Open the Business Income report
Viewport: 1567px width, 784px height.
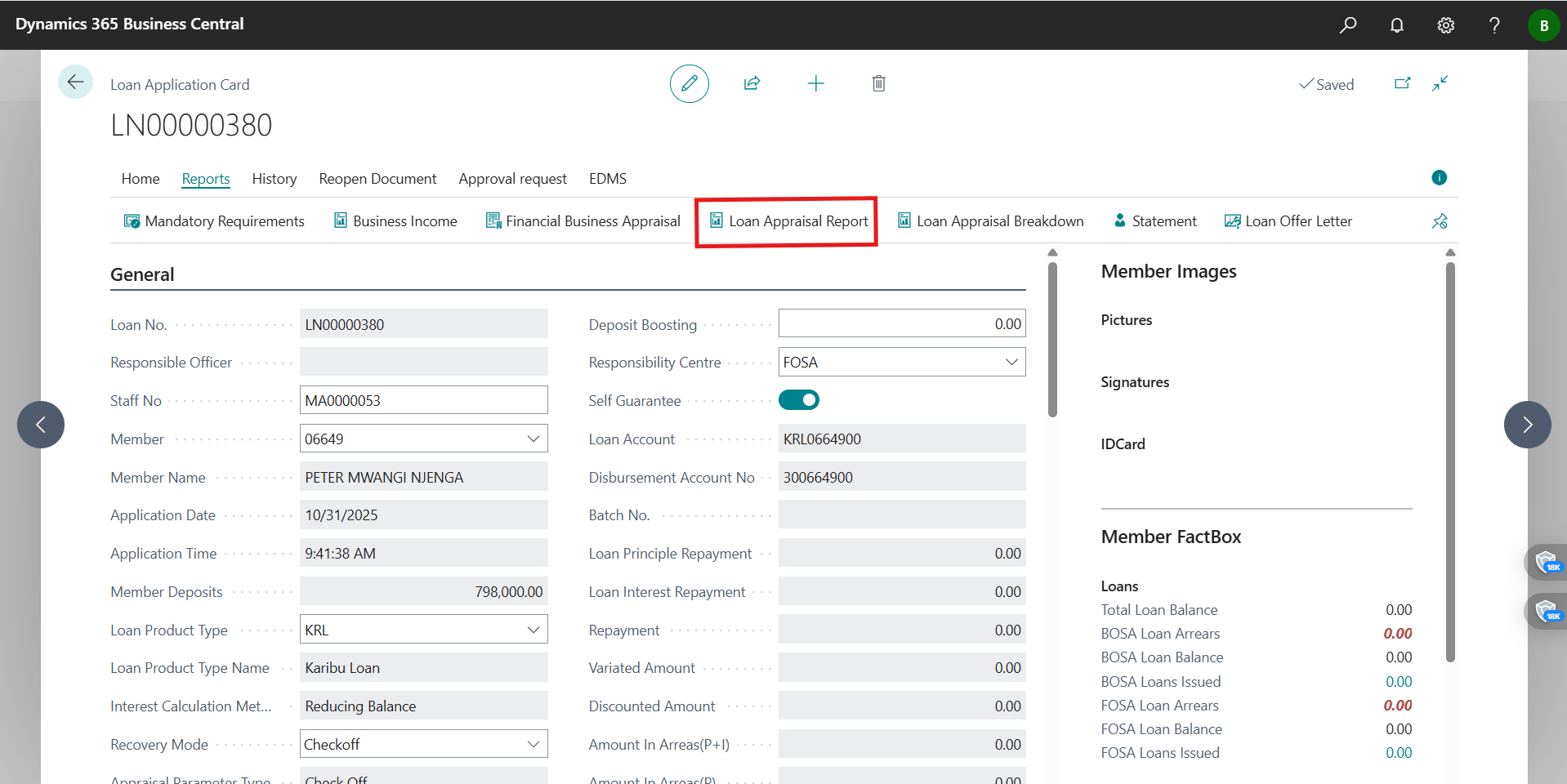(395, 220)
